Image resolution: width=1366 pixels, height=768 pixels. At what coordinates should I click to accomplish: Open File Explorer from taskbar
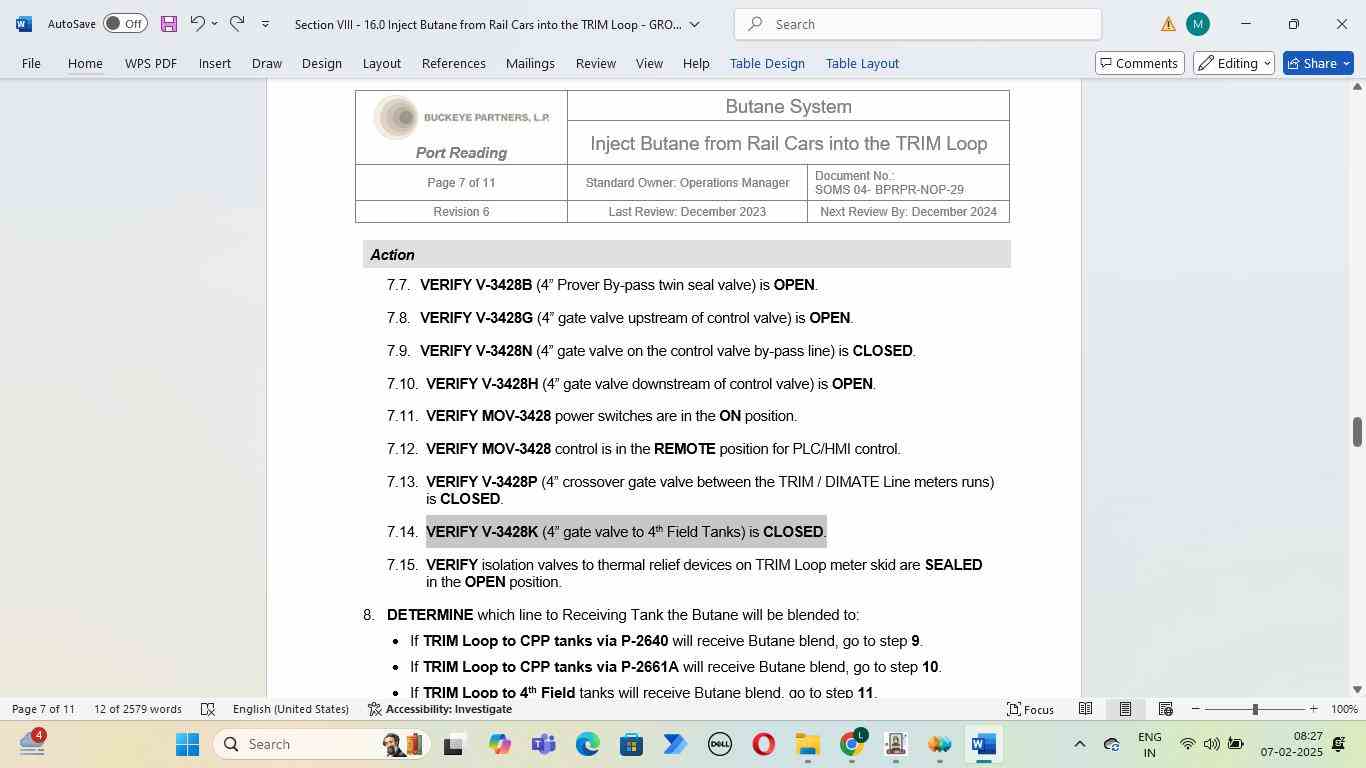[x=807, y=744]
